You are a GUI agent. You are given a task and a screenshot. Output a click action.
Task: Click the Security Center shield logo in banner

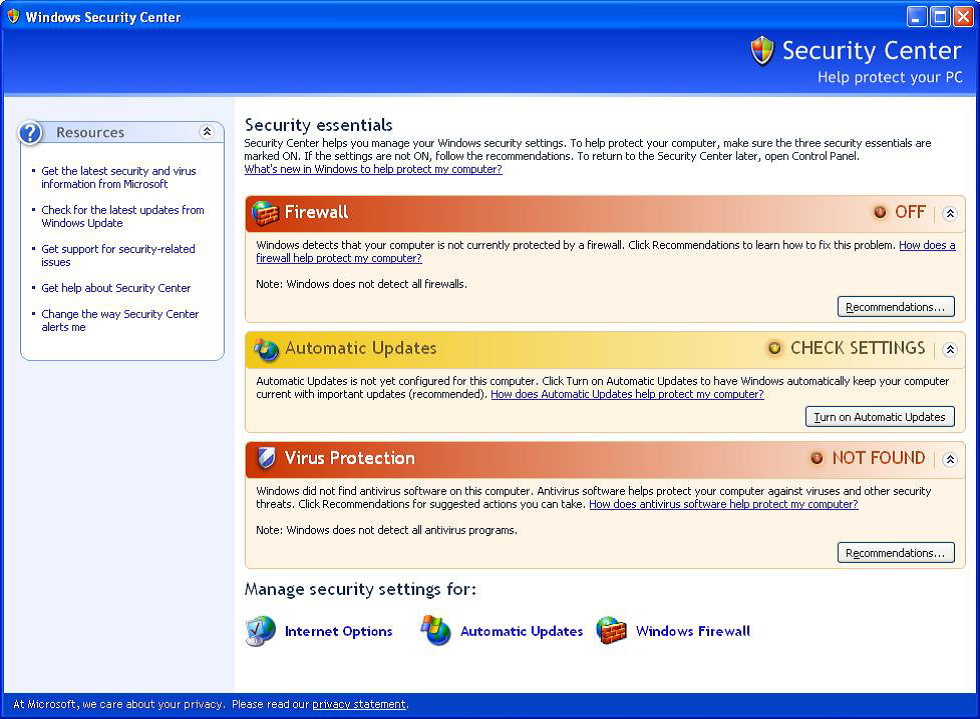[762, 51]
